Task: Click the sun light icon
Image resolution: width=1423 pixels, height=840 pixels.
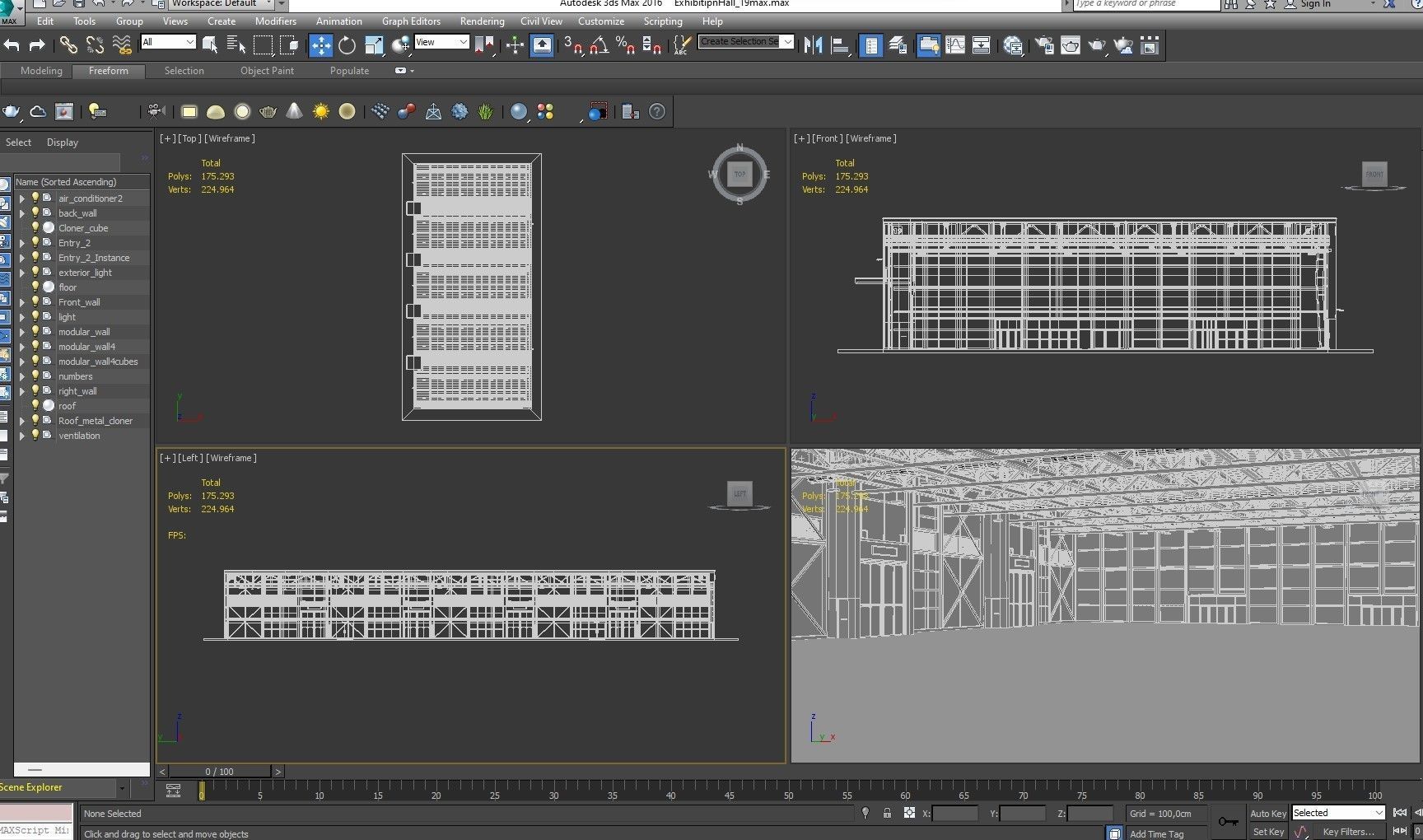Action: pos(320,111)
